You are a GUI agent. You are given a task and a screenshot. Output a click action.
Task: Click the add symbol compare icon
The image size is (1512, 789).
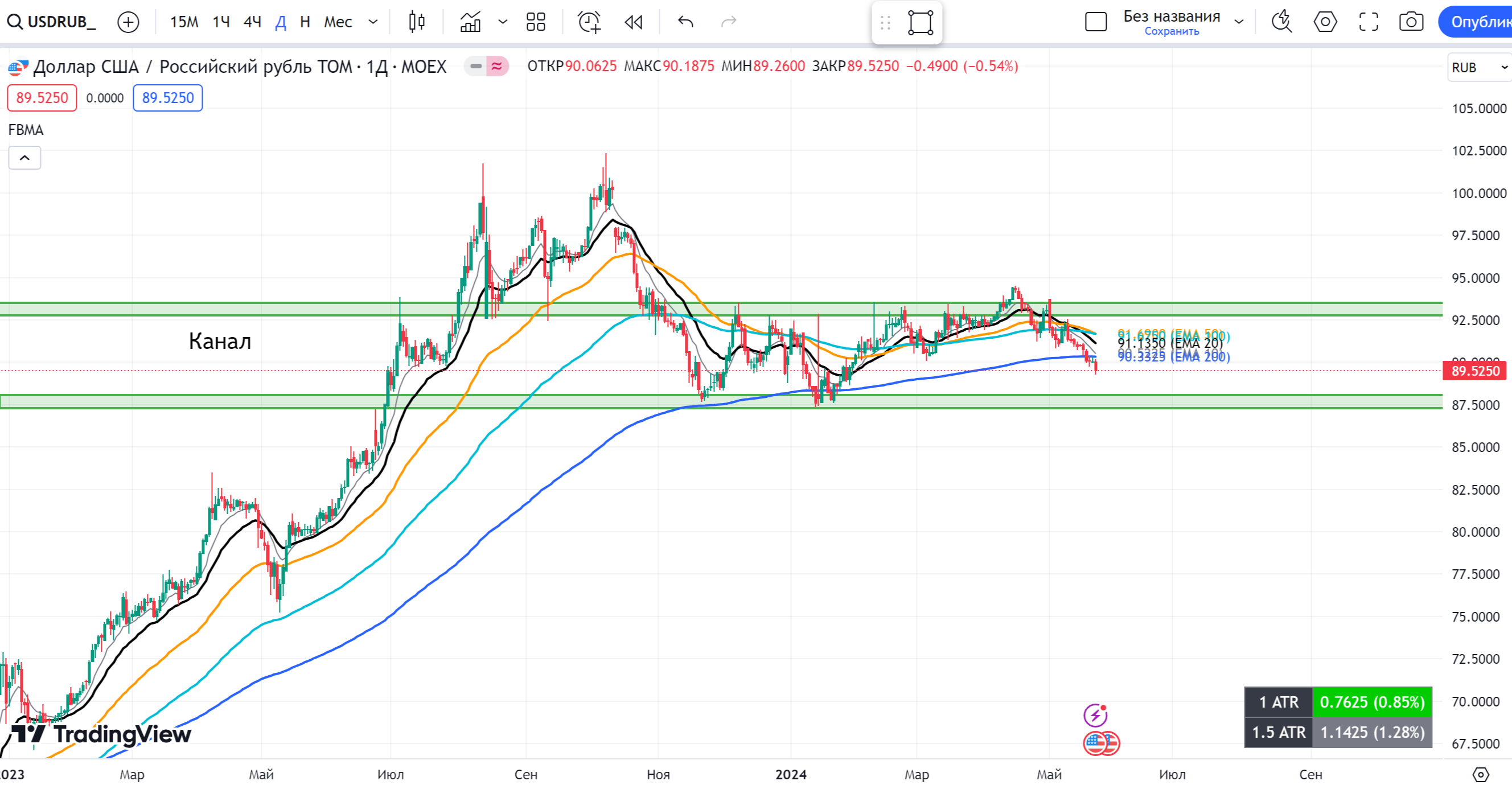coord(128,22)
